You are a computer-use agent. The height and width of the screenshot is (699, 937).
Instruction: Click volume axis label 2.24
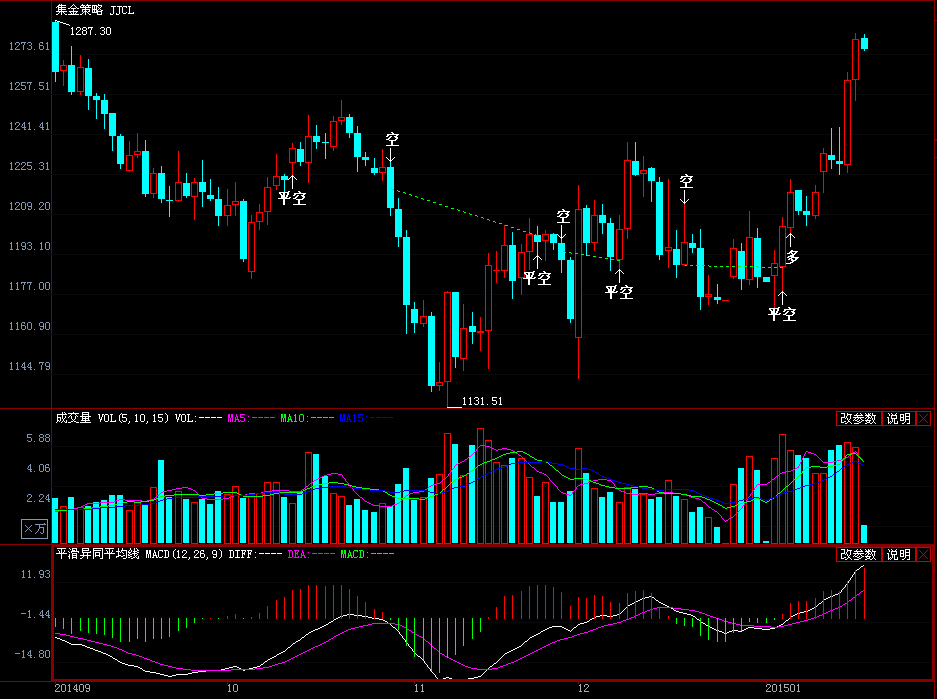(x=38, y=498)
